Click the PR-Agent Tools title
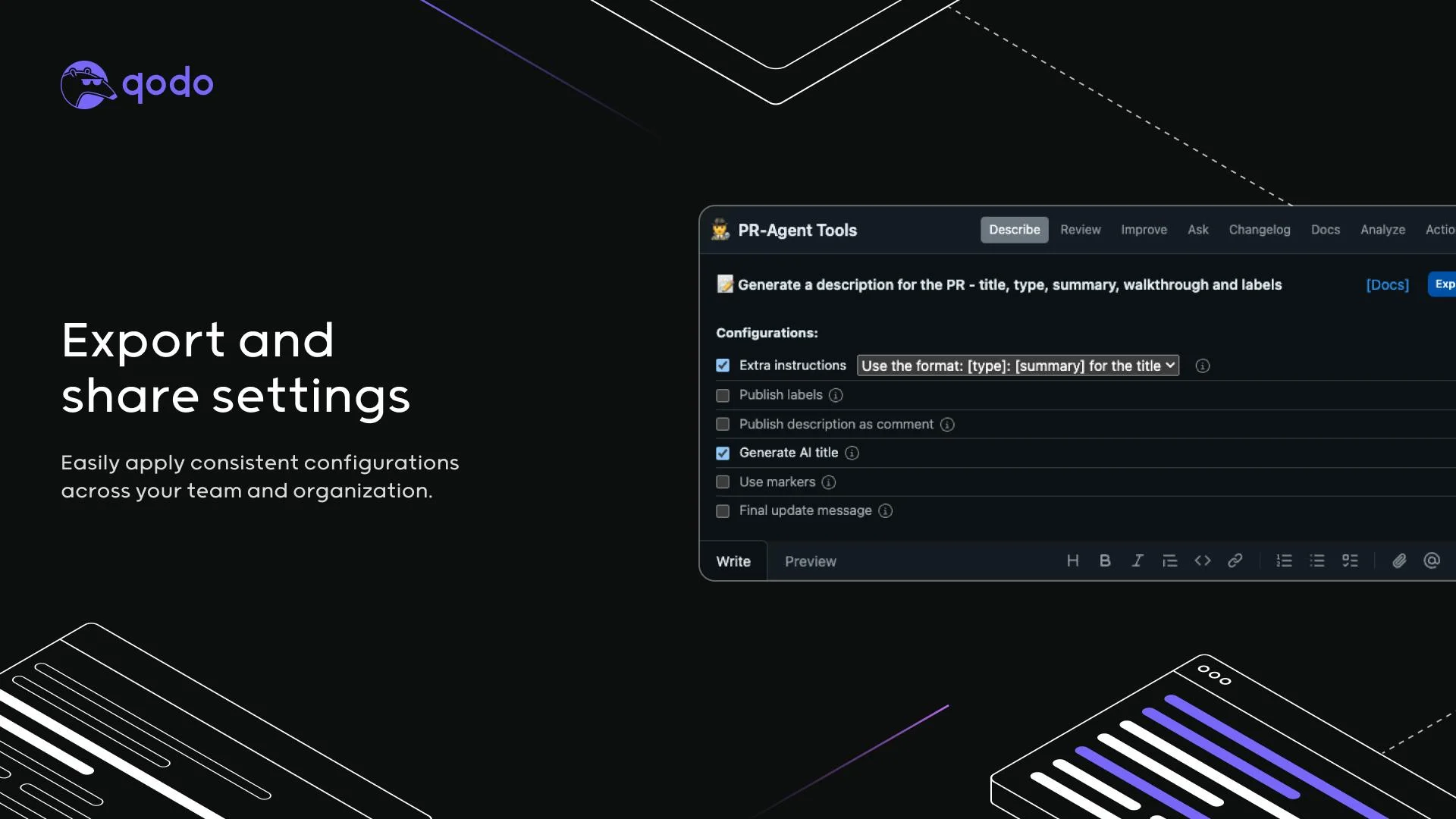1456x819 pixels. pyautogui.click(x=797, y=230)
